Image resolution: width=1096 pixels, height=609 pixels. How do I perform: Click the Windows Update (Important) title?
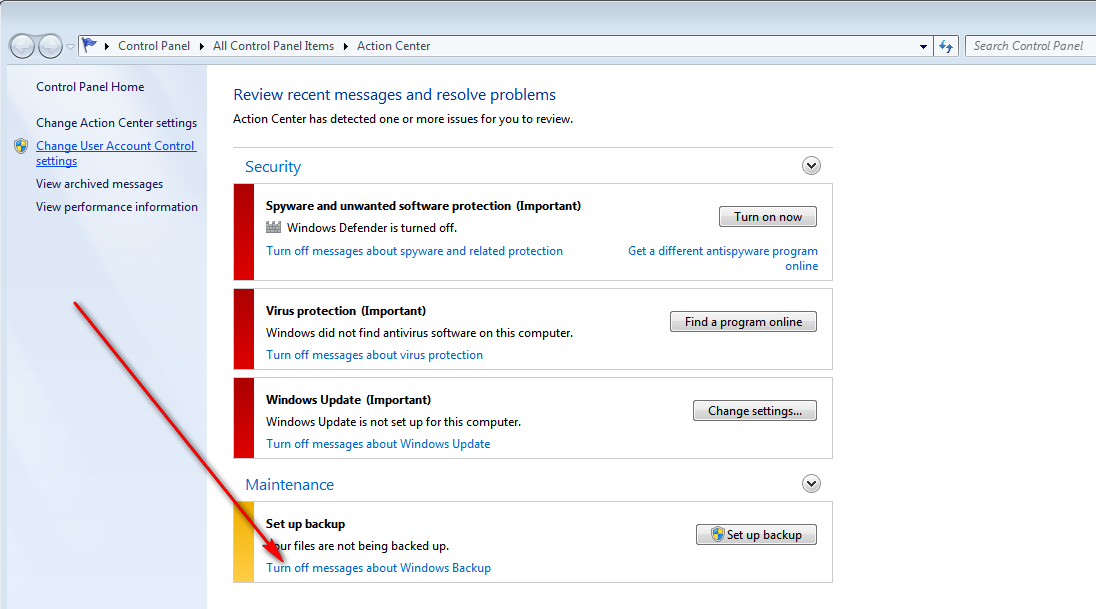click(349, 400)
